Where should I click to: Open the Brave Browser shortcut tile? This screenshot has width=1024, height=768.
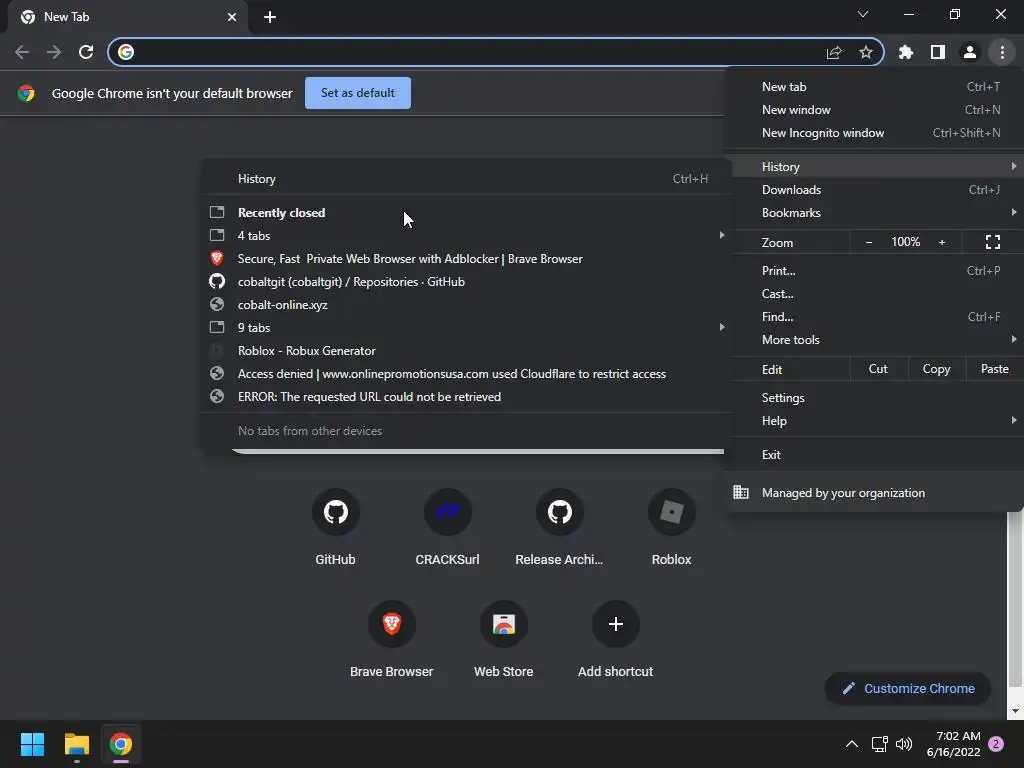pos(392,640)
